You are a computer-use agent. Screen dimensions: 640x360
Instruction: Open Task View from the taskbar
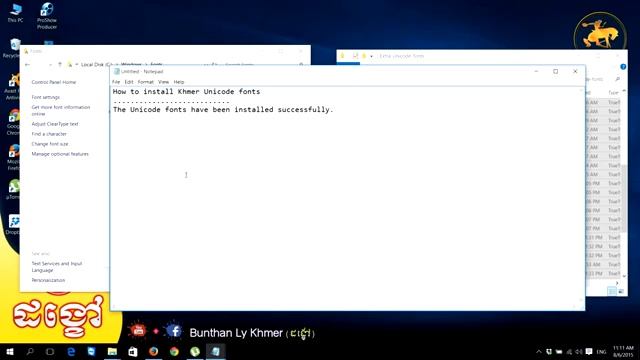[x=50, y=351]
